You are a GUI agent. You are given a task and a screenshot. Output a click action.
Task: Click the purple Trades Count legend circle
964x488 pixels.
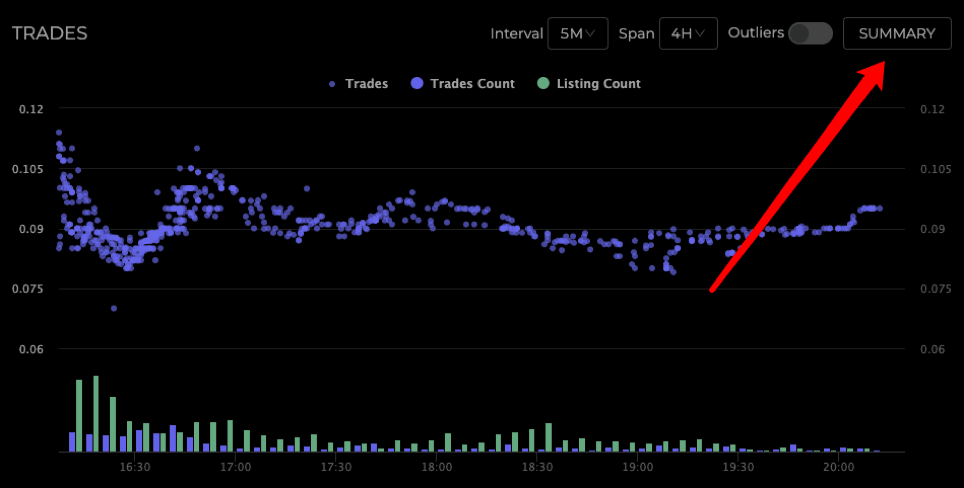click(417, 84)
